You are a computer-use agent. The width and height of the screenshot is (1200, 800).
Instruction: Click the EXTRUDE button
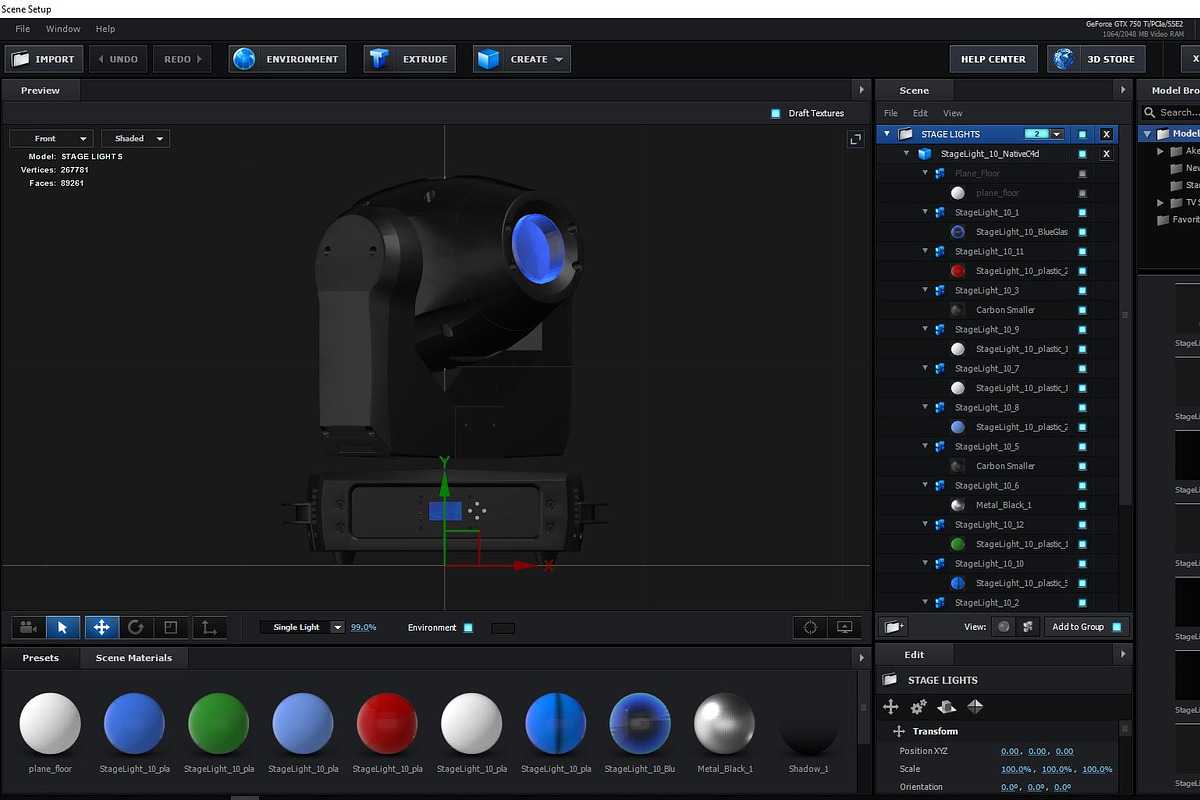tap(409, 59)
